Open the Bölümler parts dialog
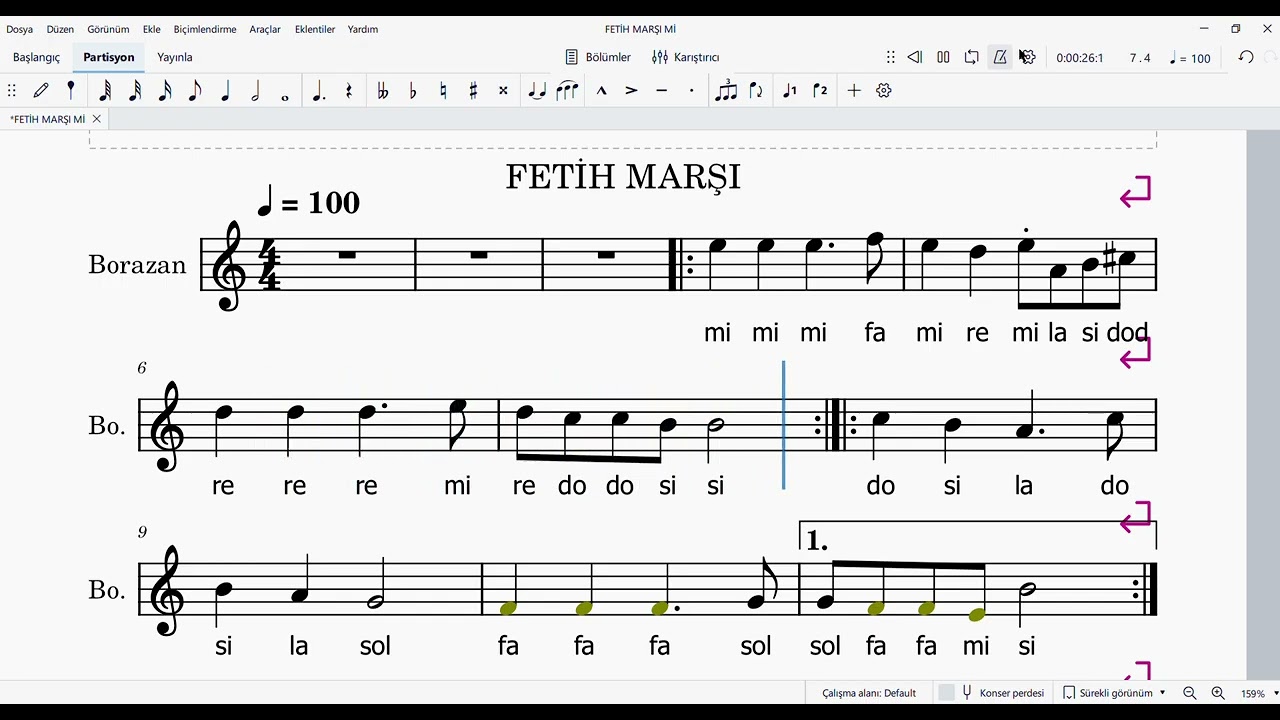Screen dimensions: 1280x720 598,57
